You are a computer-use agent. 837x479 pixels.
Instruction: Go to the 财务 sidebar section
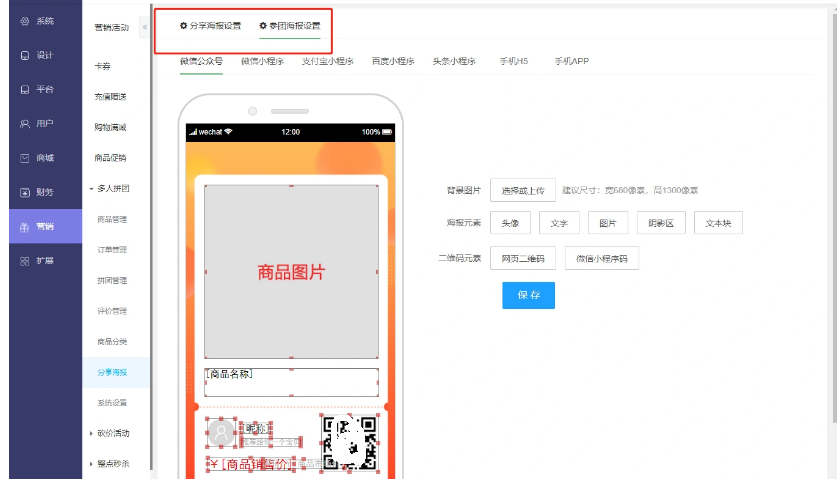(x=38, y=192)
